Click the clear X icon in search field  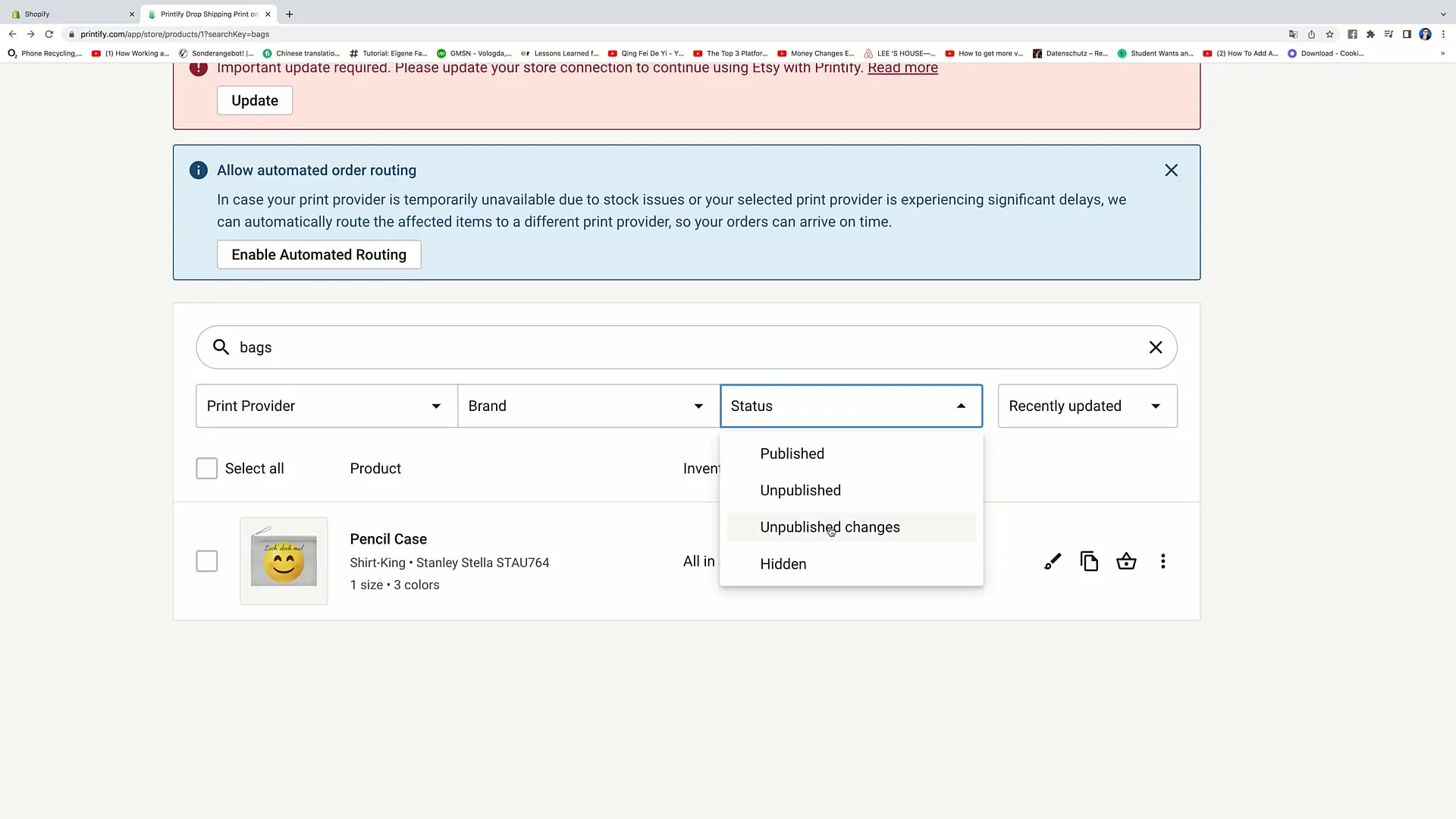(x=1156, y=347)
